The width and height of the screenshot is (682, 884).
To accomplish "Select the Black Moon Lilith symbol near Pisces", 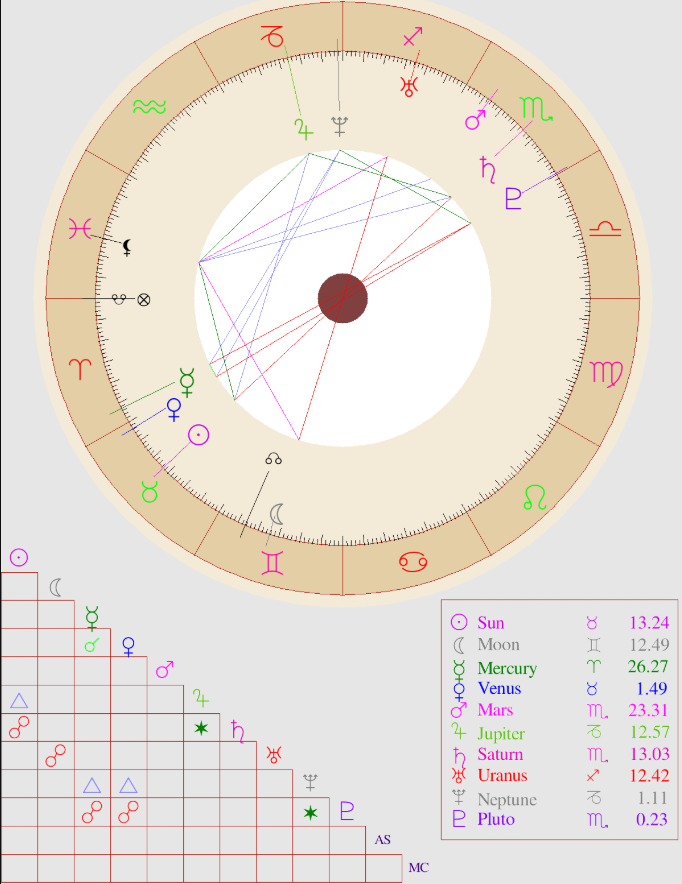I will click(x=127, y=247).
